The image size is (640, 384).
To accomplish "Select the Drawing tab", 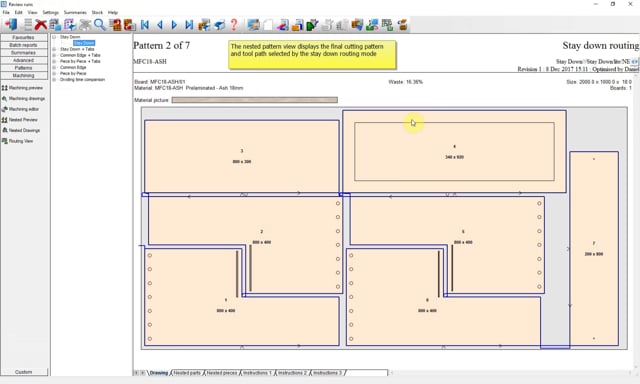I will tap(158, 373).
